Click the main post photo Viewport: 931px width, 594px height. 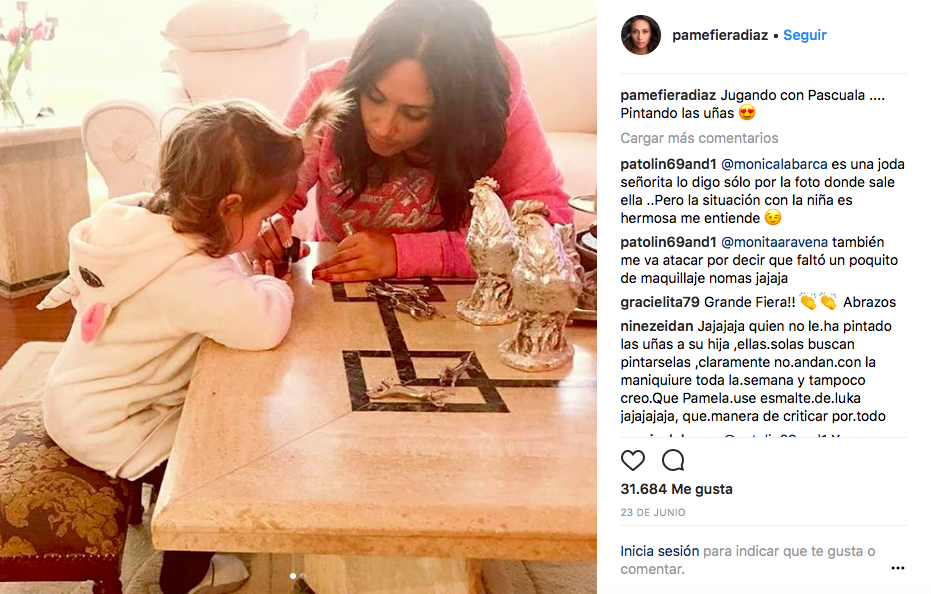pyautogui.click(x=298, y=297)
